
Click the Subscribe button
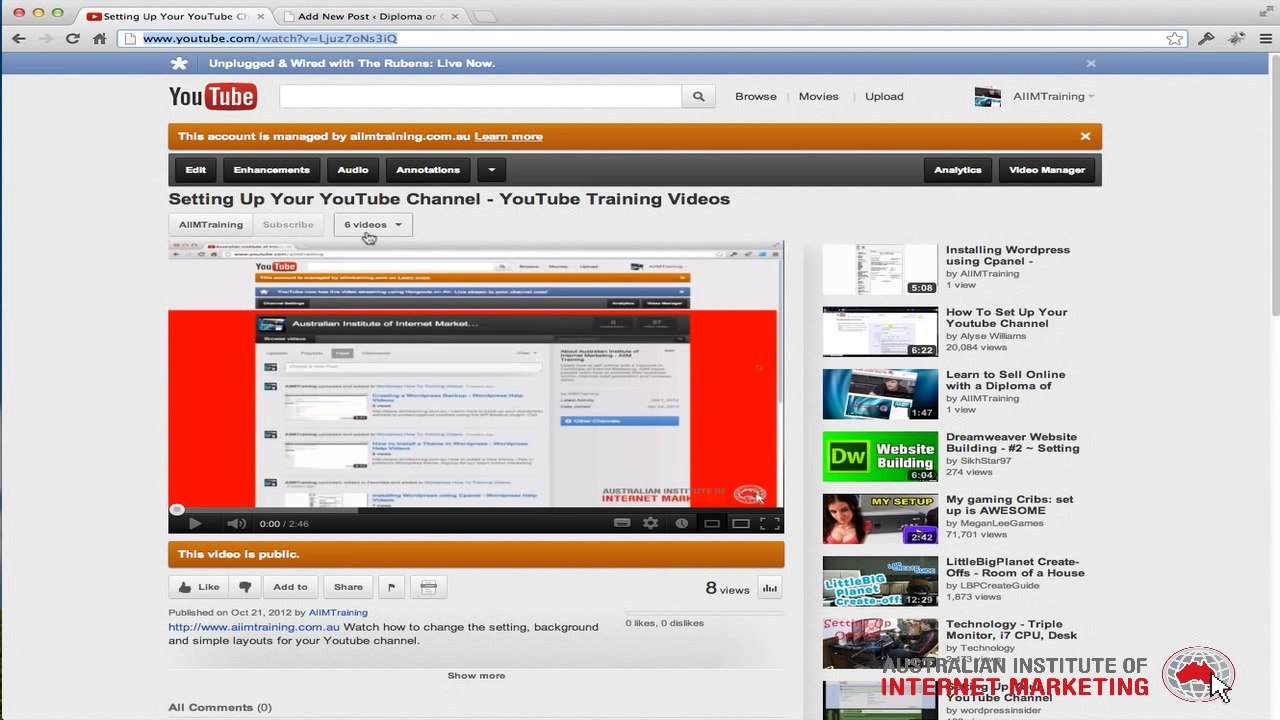tap(288, 225)
